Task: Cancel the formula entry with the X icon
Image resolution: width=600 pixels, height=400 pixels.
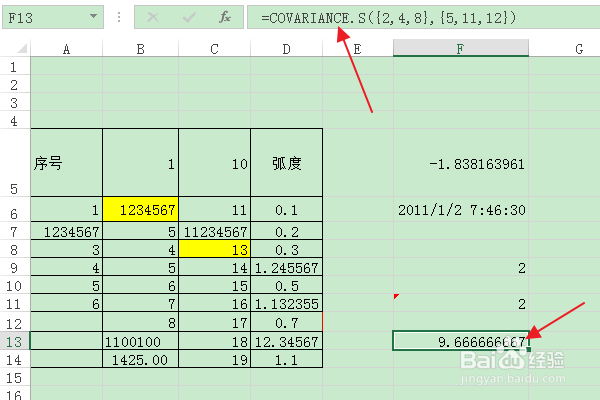Action: (153, 17)
